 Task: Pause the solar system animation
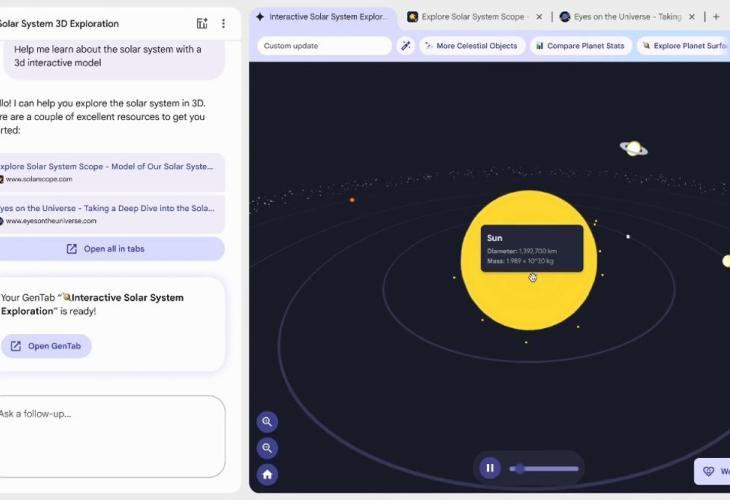click(x=490, y=467)
